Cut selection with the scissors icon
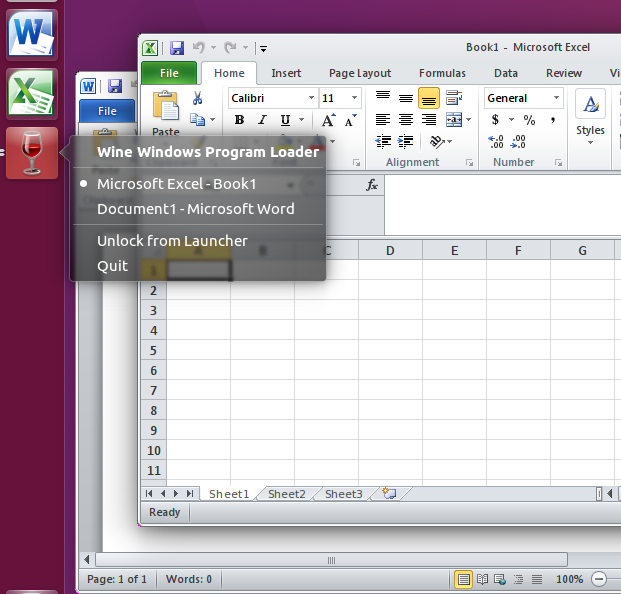Screen dimensions: 621x594 pyautogui.click(x=197, y=98)
